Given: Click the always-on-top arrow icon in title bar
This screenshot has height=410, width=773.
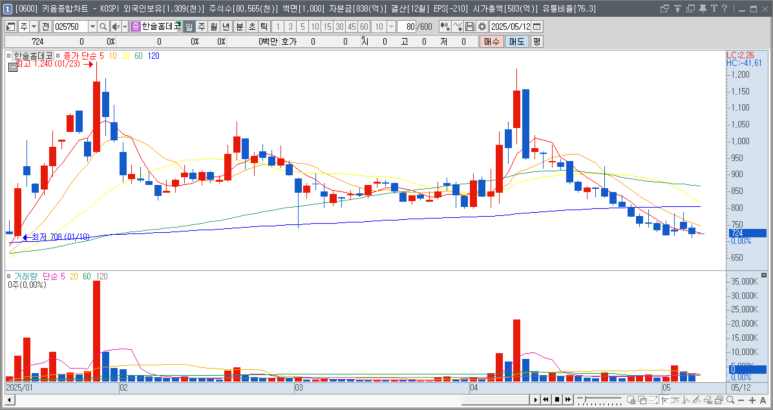Looking at the screenshot, I should 677,8.
